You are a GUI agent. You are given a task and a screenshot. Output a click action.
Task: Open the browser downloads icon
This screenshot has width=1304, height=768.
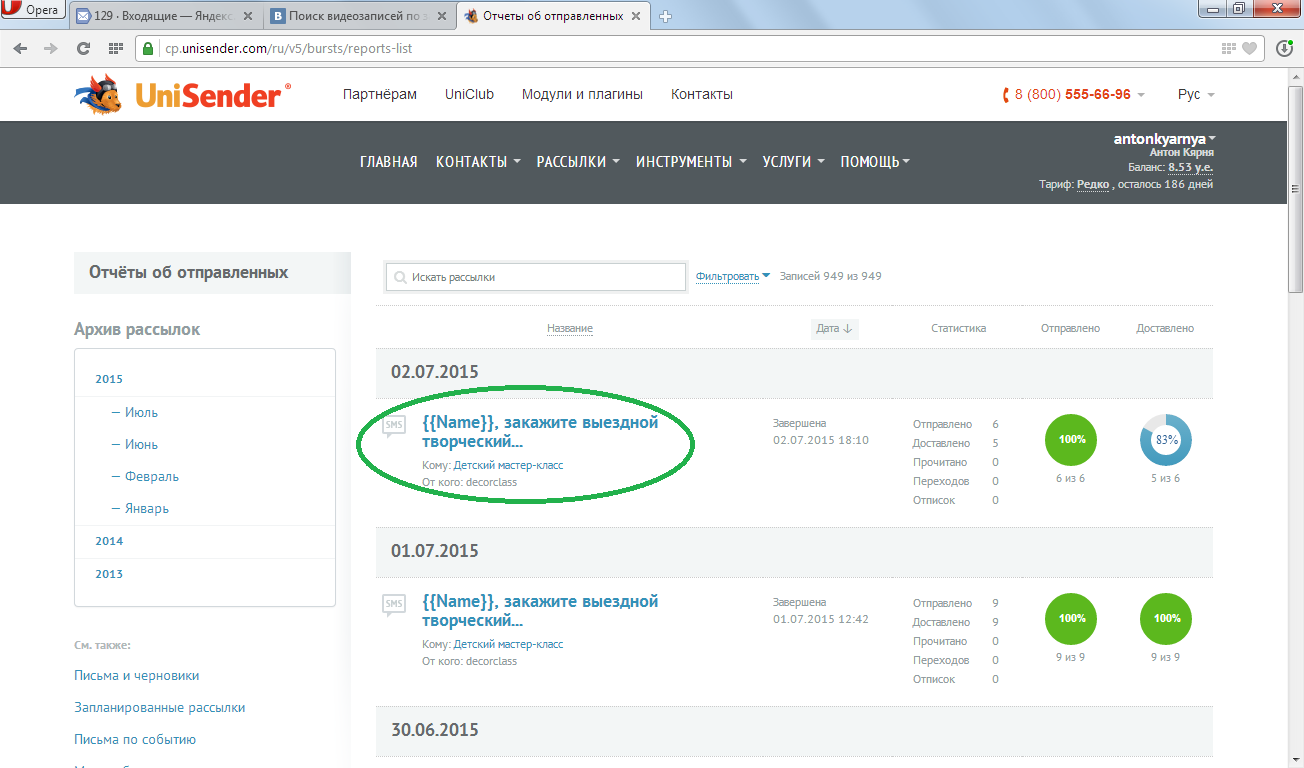pyautogui.click(x=1284, y=48)
